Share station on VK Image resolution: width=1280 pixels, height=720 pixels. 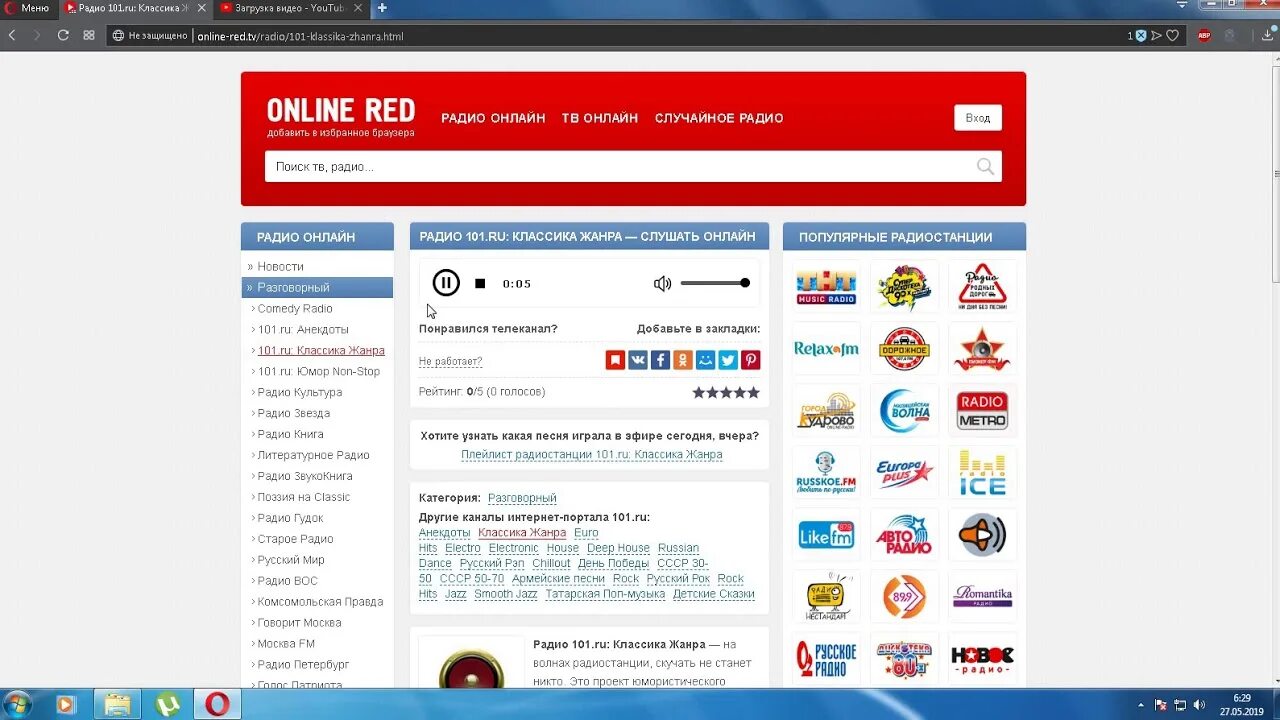point(638,360)
